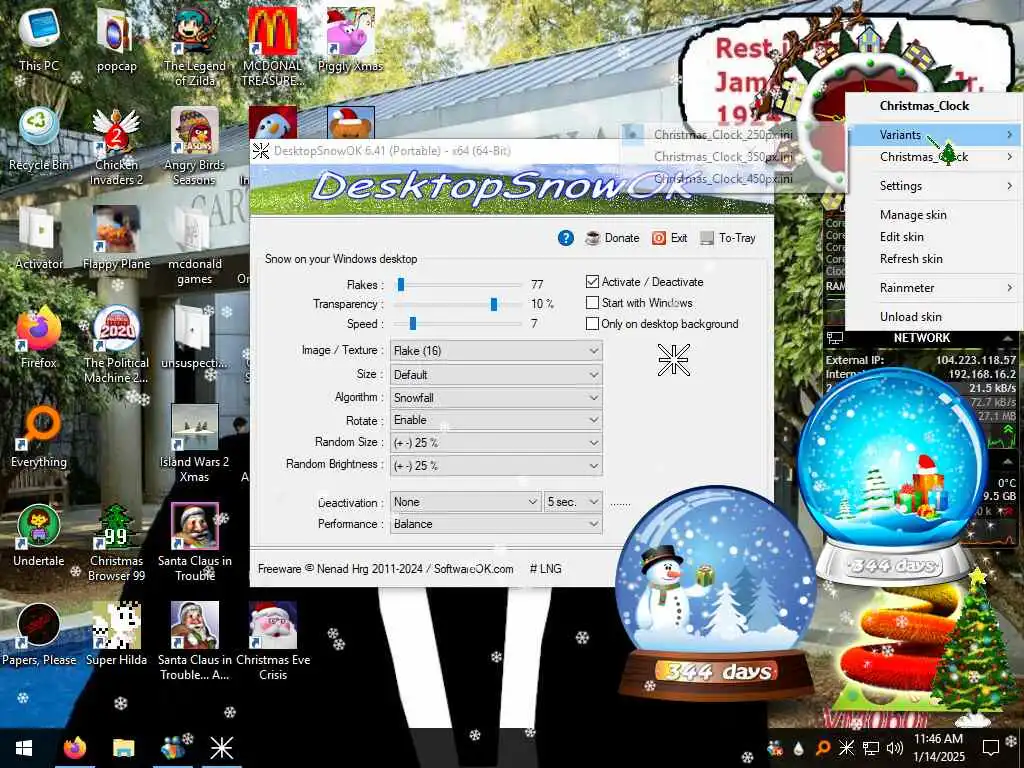Click the blue help question mark icon
Viewport: 1024px width, 768px height.
pos(566,238)
